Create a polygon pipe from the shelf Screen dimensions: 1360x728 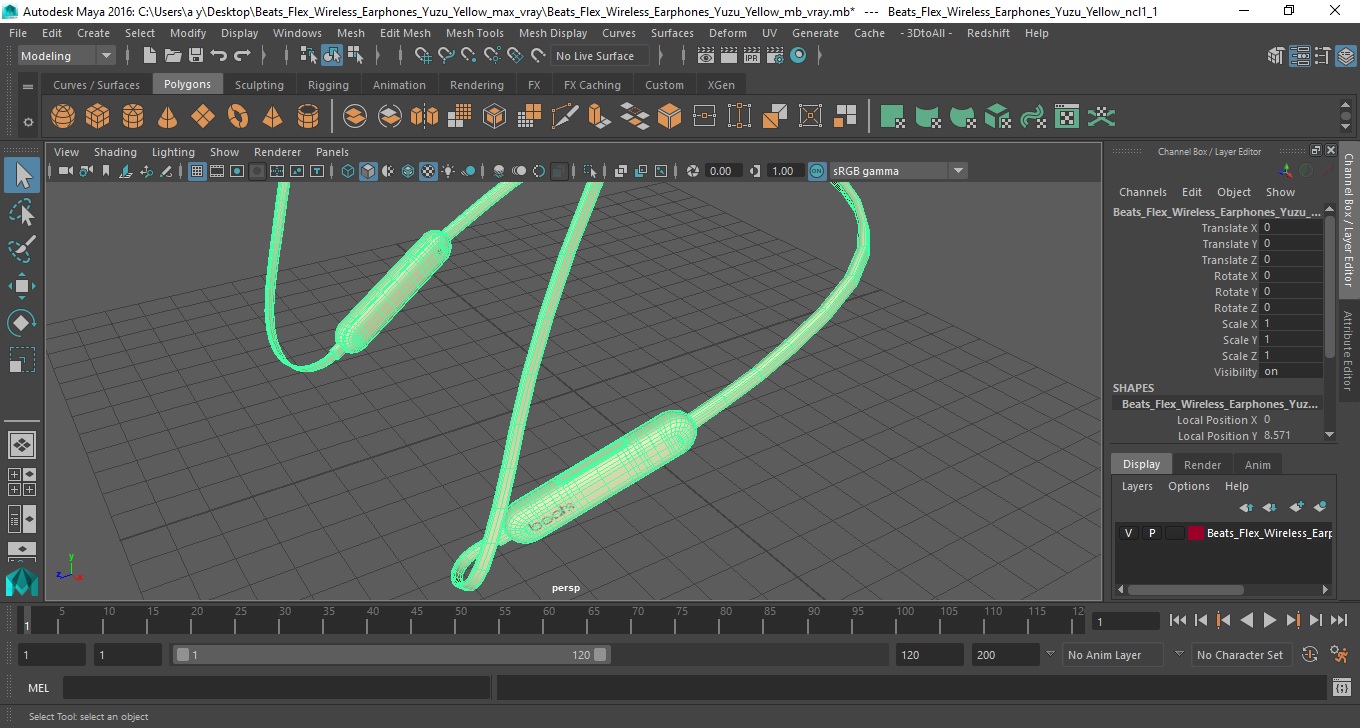[307, 117]
